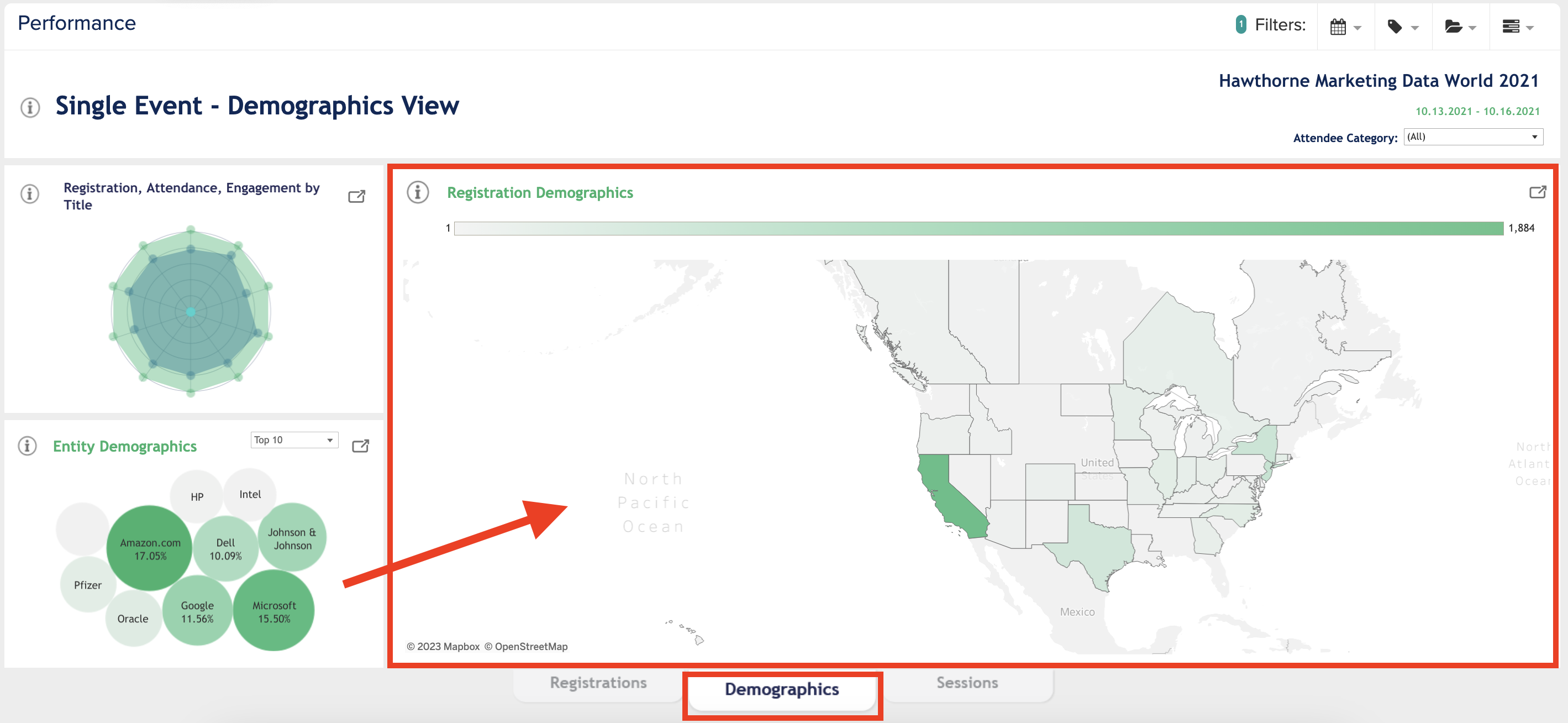Viewport: 1568px width, 723px height.
Task: Open the tag filter dropdown
Action: click(x=1402, y=27)
